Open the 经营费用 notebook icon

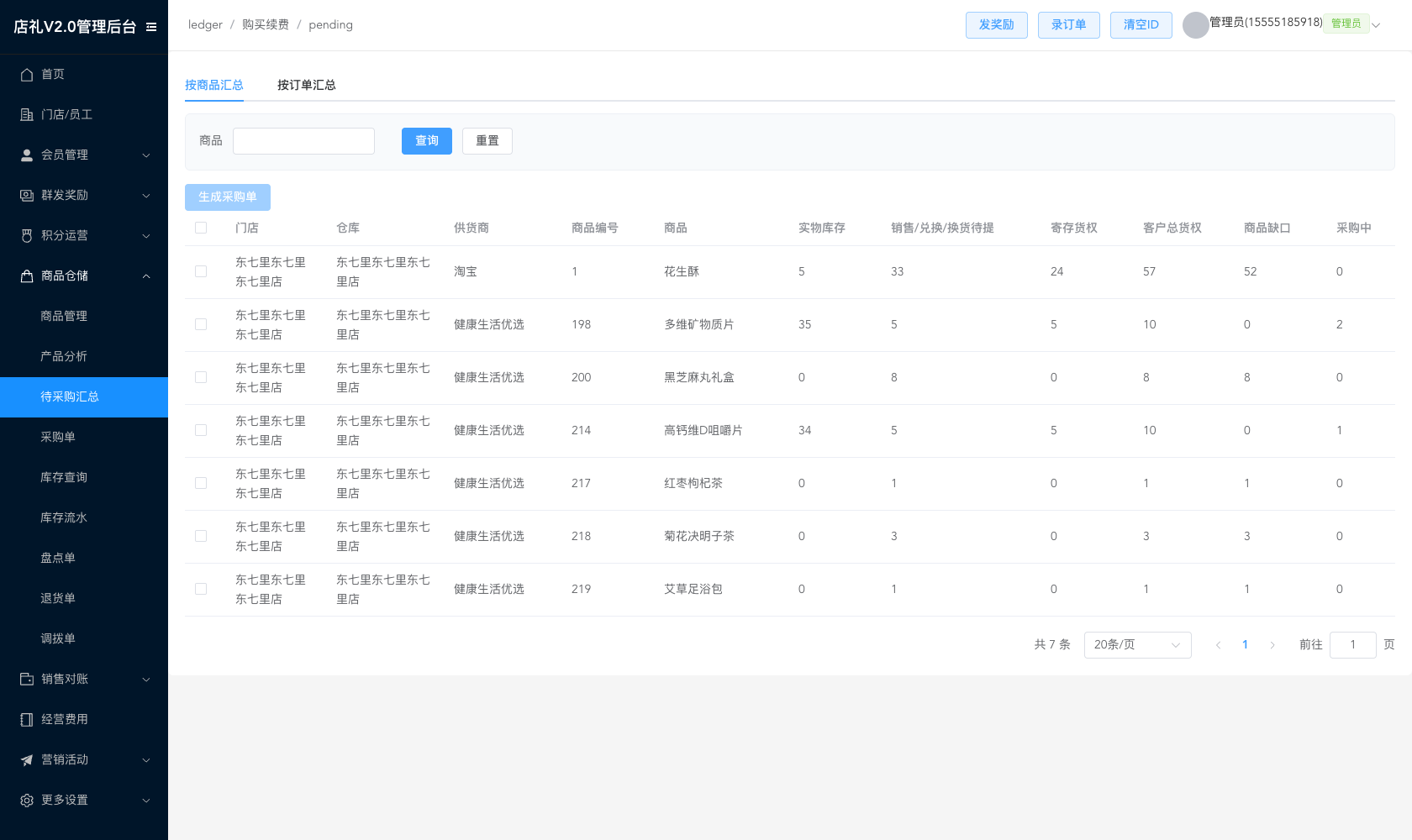click(27, 720)
